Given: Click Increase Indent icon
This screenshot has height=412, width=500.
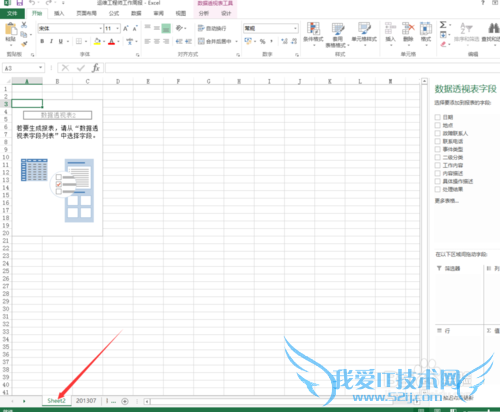Looking at the screenshot, I should [x=188, y=41].
